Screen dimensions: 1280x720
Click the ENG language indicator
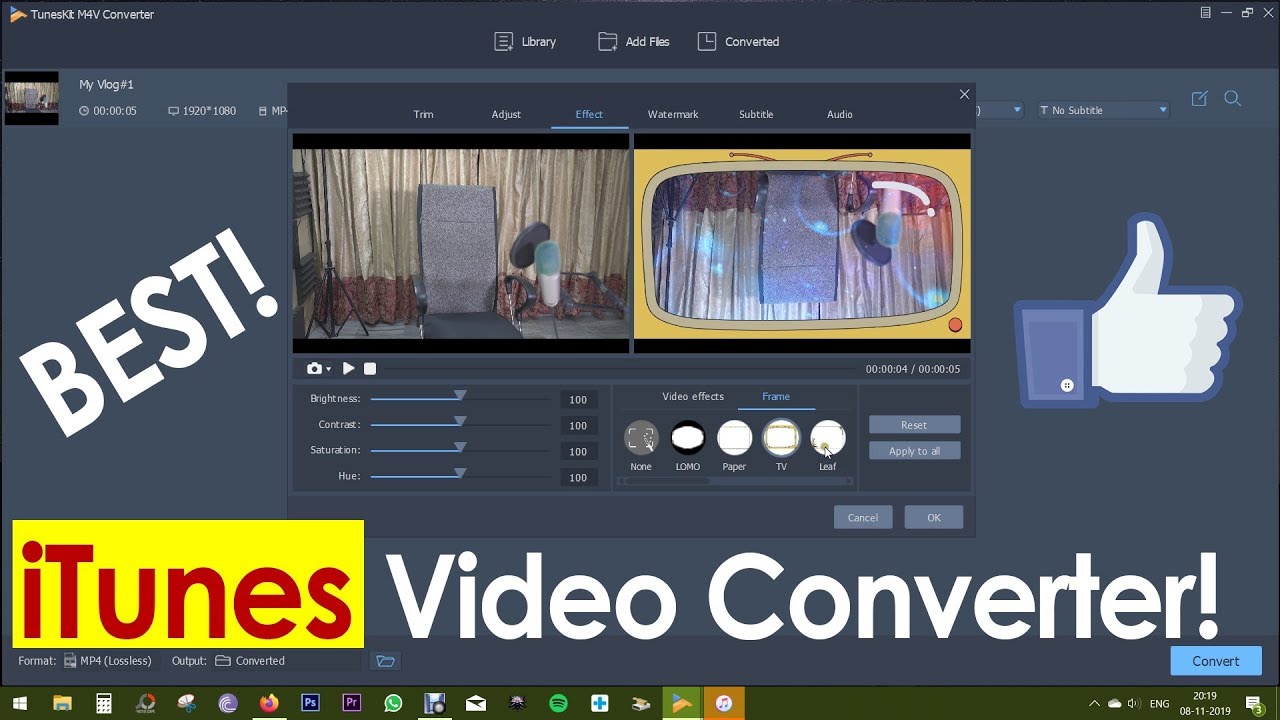(1160, 704)
